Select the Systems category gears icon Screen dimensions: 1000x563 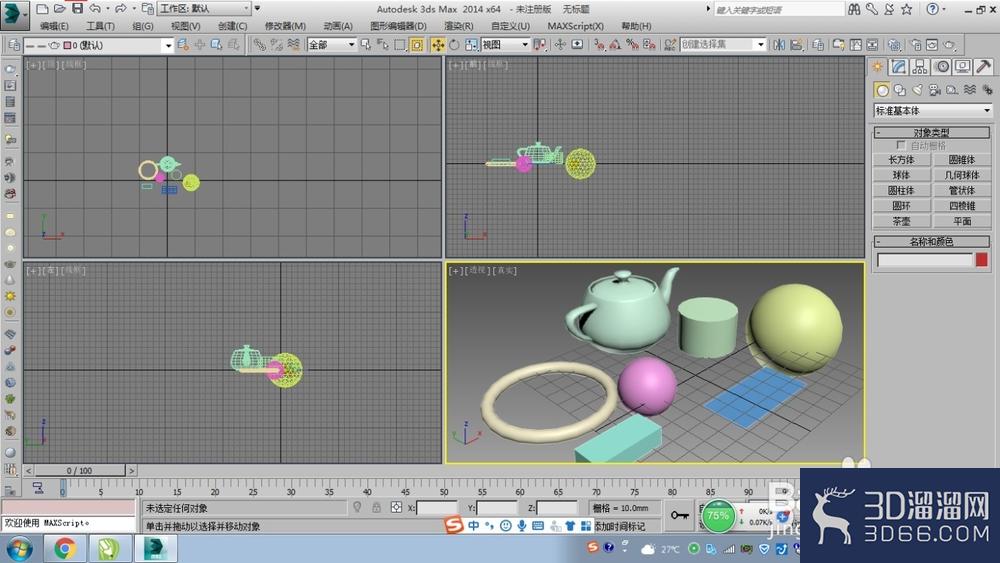(x=987, y=90)
